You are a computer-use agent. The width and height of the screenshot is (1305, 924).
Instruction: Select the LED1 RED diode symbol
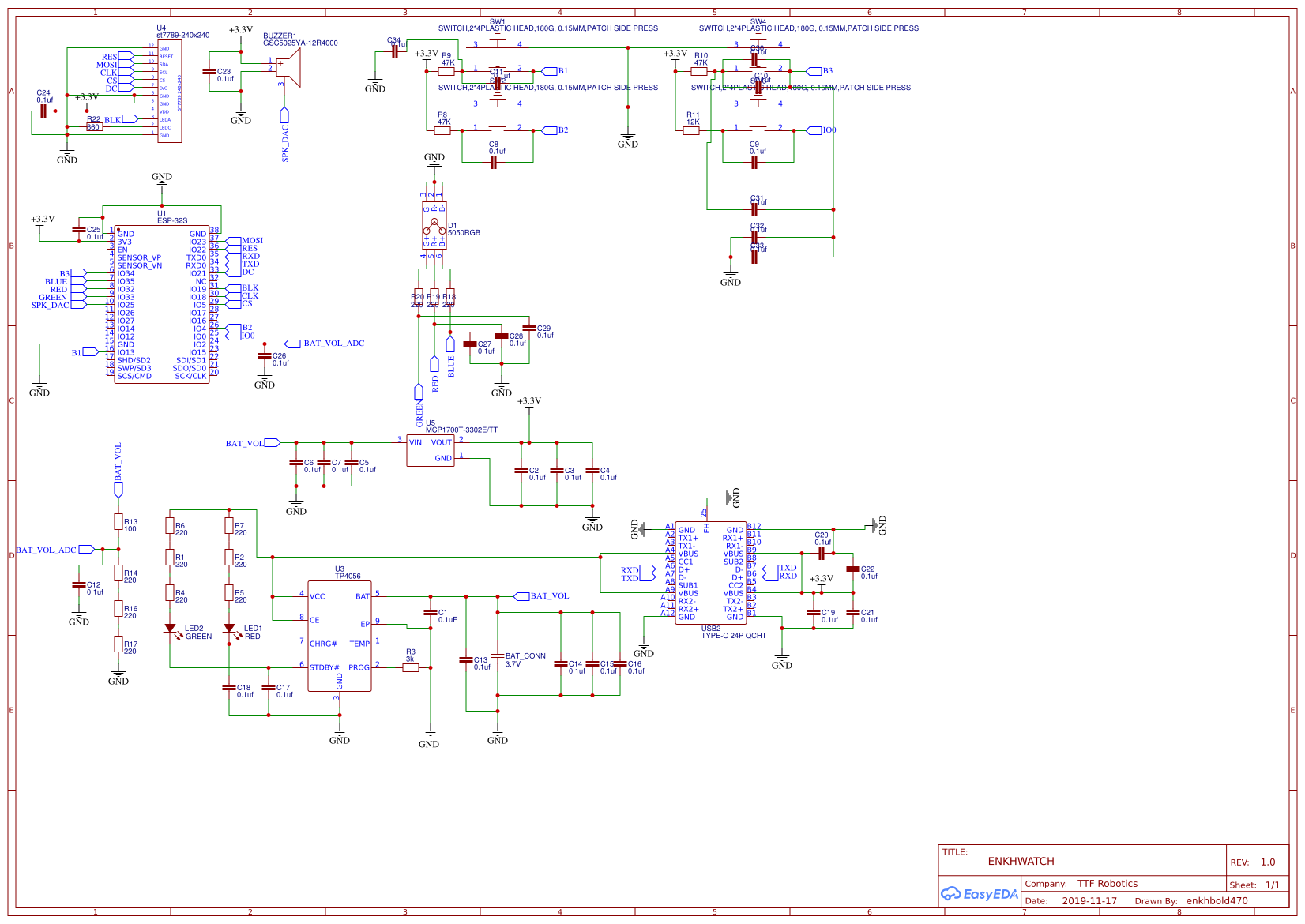point(229,629)
